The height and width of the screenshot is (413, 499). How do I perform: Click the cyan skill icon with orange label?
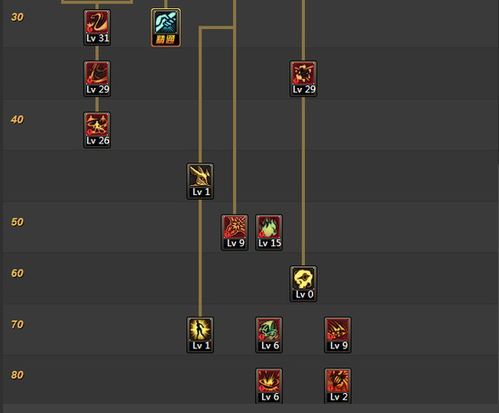(x=166, y=27)
